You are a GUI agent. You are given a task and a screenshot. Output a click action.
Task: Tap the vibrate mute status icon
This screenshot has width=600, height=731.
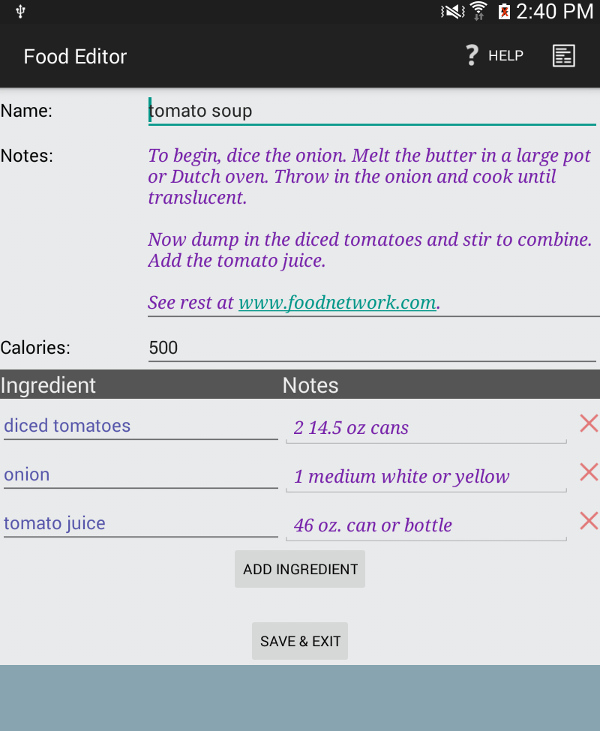tap(453, 11)
